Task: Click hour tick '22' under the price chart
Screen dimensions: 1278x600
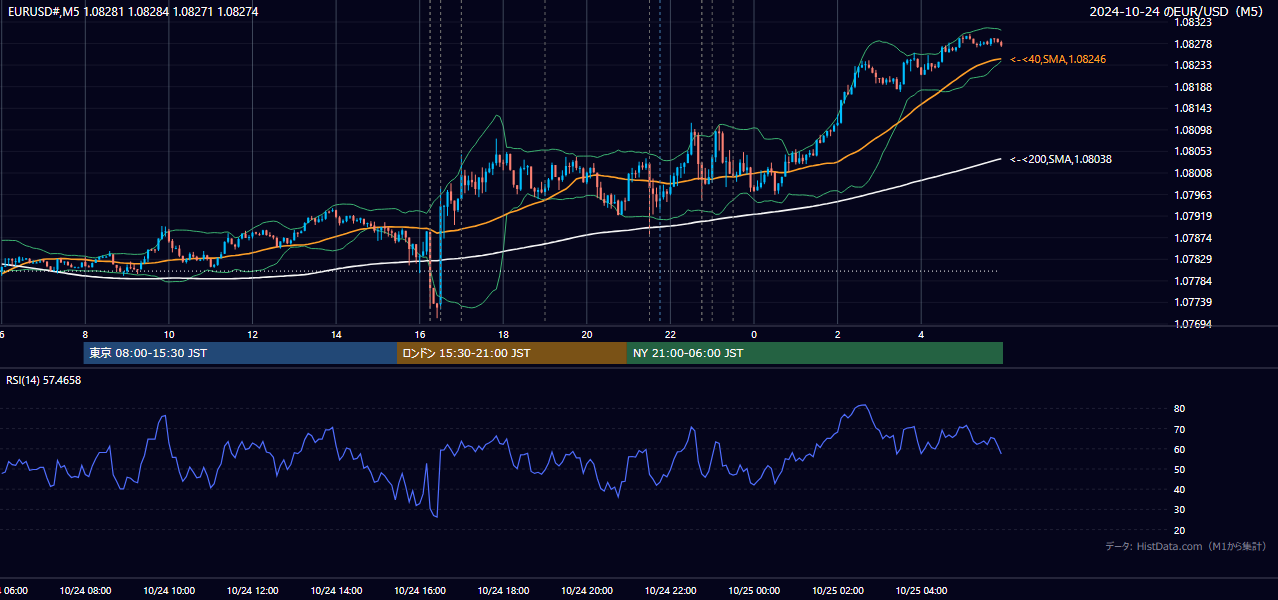Action: (670, 334)
